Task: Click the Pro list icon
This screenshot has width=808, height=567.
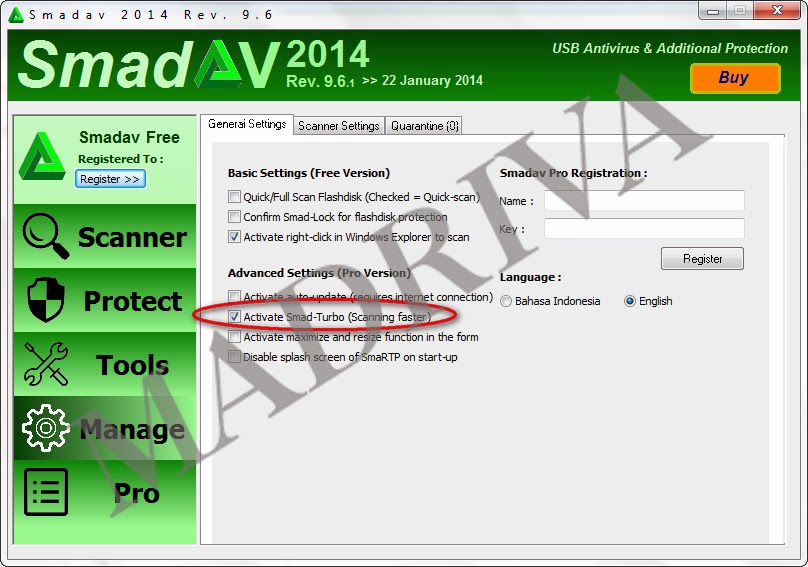Action: 46,492
